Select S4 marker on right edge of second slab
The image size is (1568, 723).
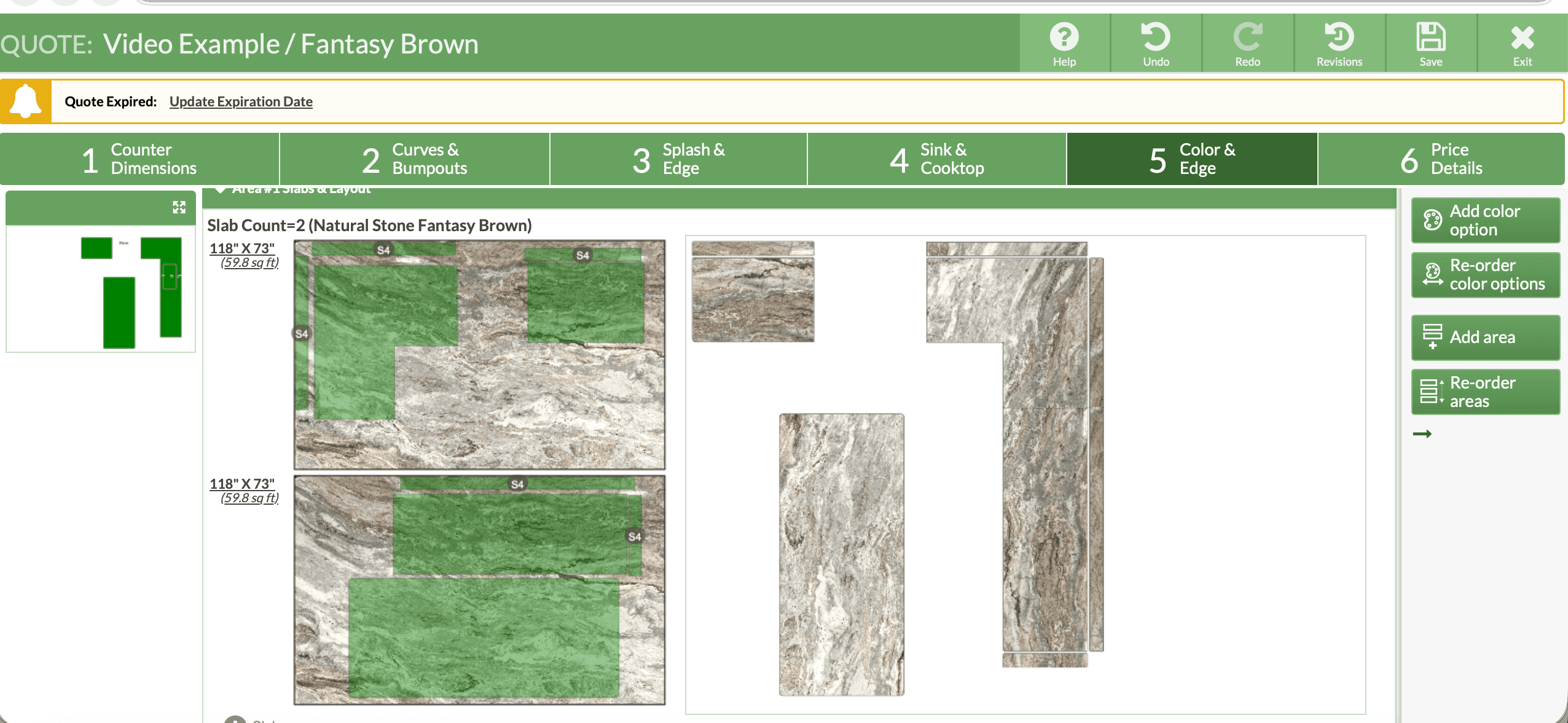pyautogui.click(x=635, y=537)
